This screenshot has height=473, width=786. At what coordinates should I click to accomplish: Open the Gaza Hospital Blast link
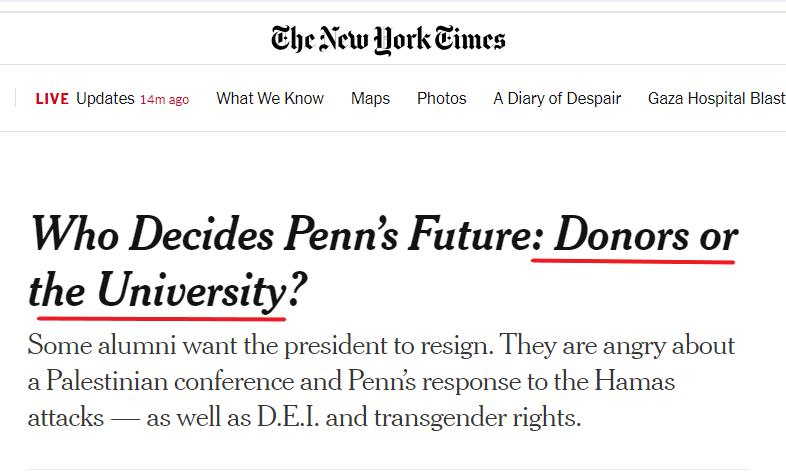(716, 98)
